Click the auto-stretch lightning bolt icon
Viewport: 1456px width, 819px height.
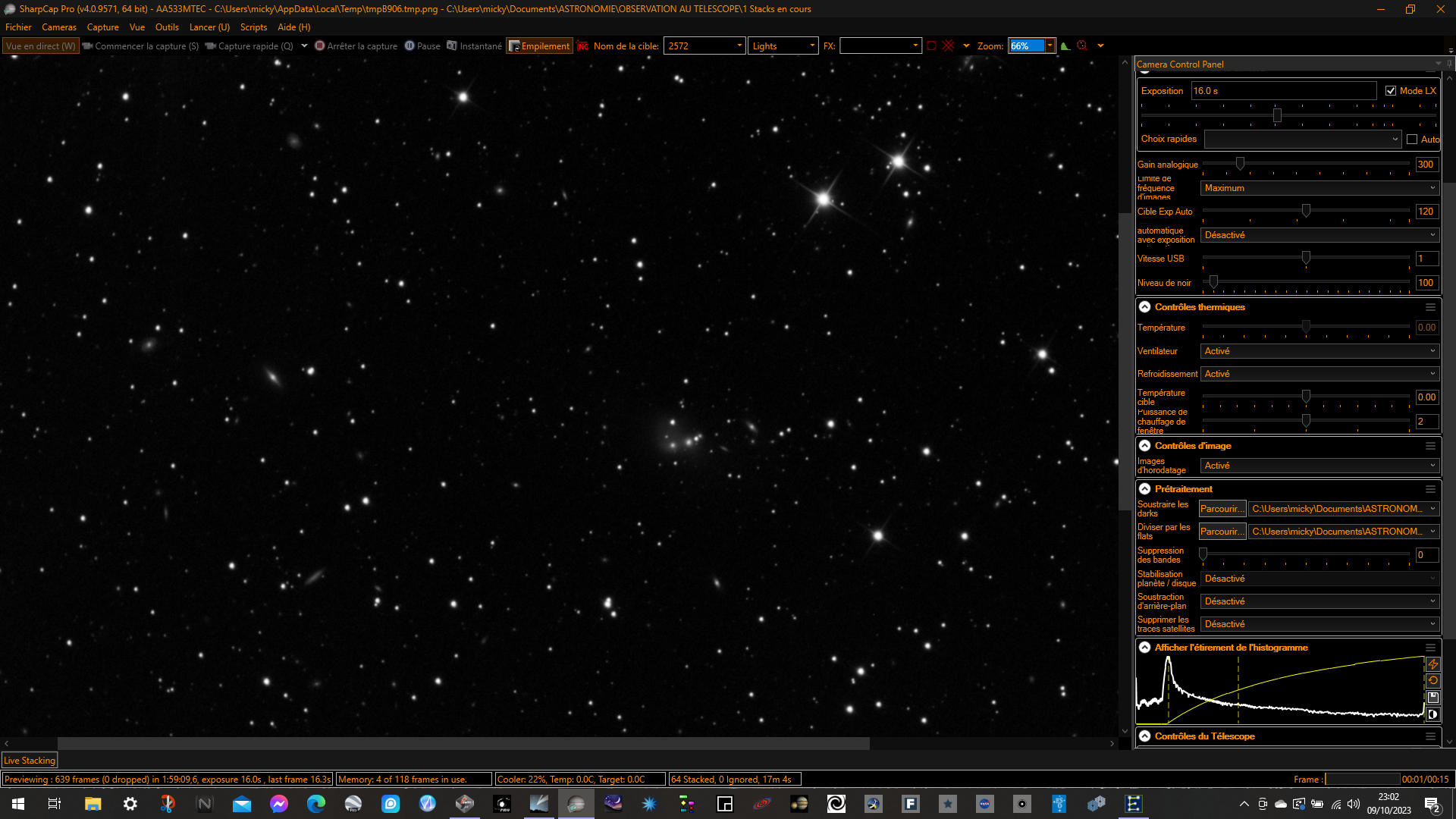[1432, 664]
